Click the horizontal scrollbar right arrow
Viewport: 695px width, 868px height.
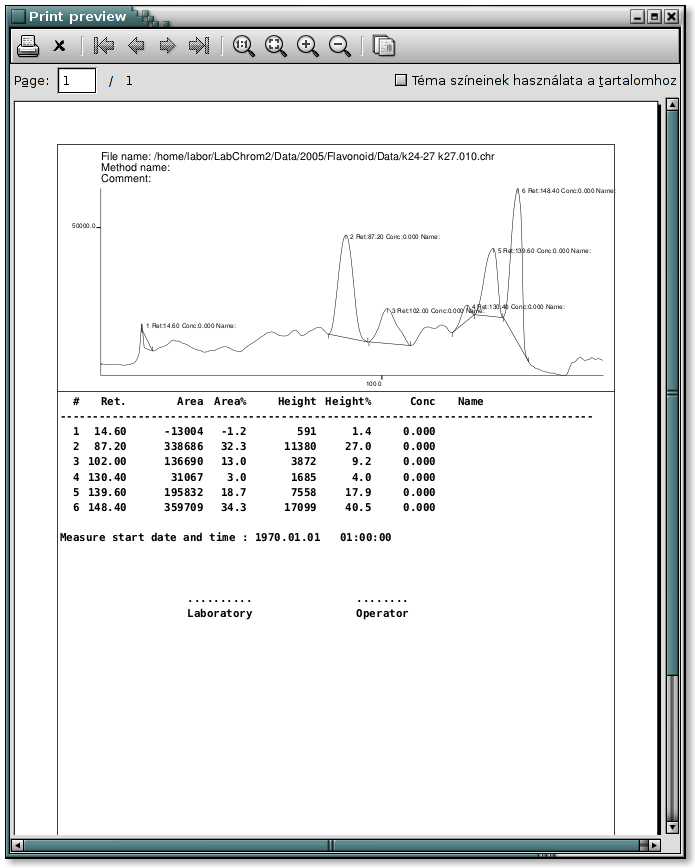[655, 845]
